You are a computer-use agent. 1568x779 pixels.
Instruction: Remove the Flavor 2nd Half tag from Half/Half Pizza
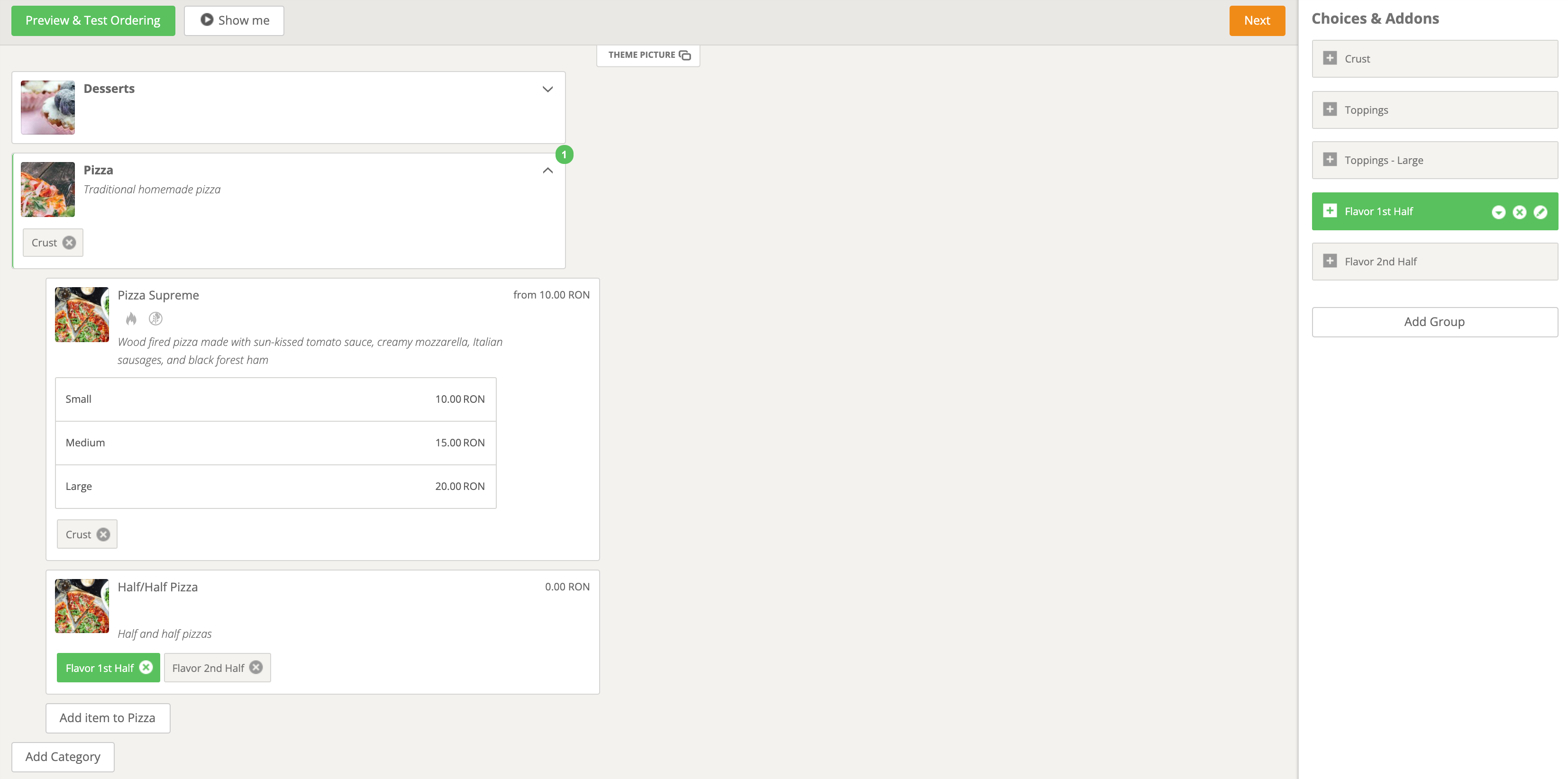pyautogui.click(x=256, y=668)
